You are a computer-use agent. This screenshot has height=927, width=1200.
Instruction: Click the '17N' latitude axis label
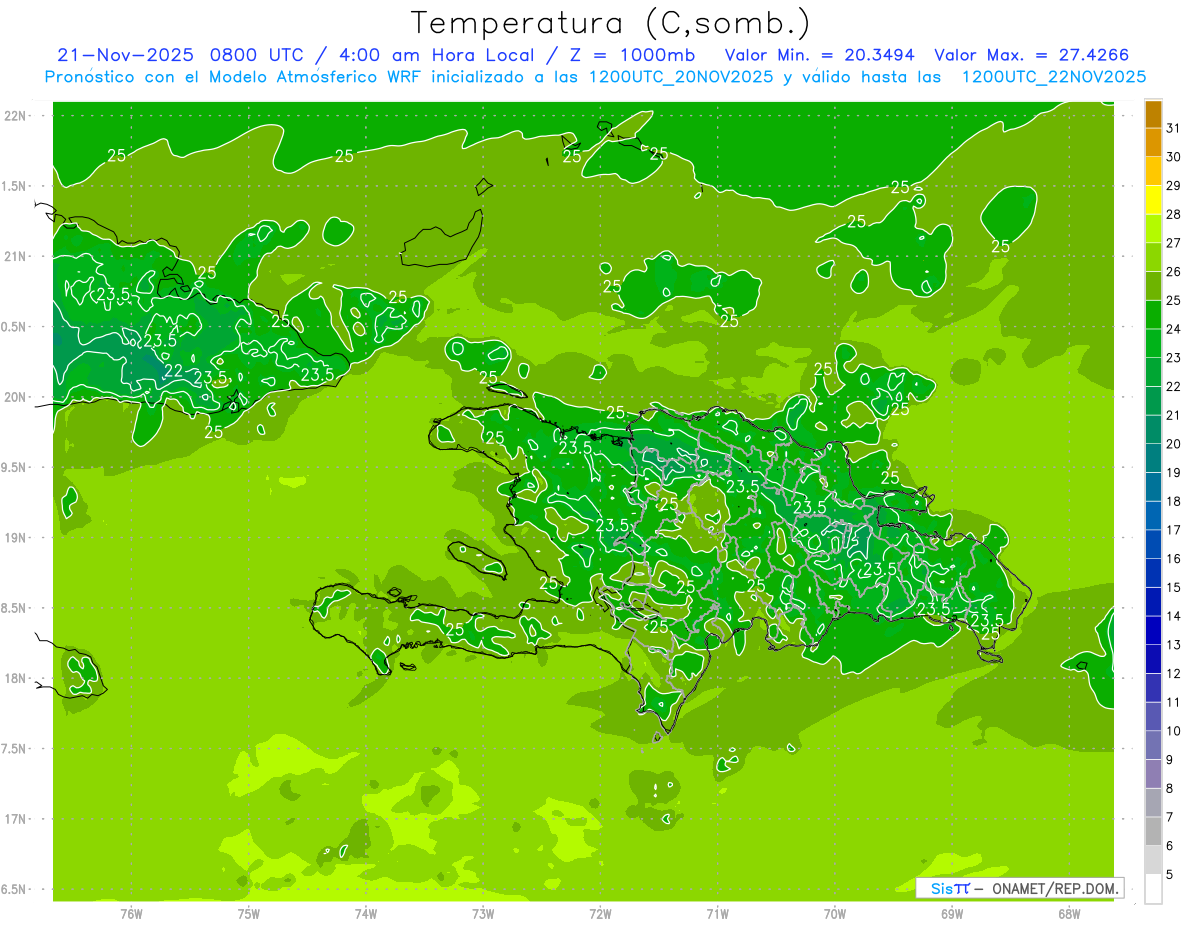[15, 819]
